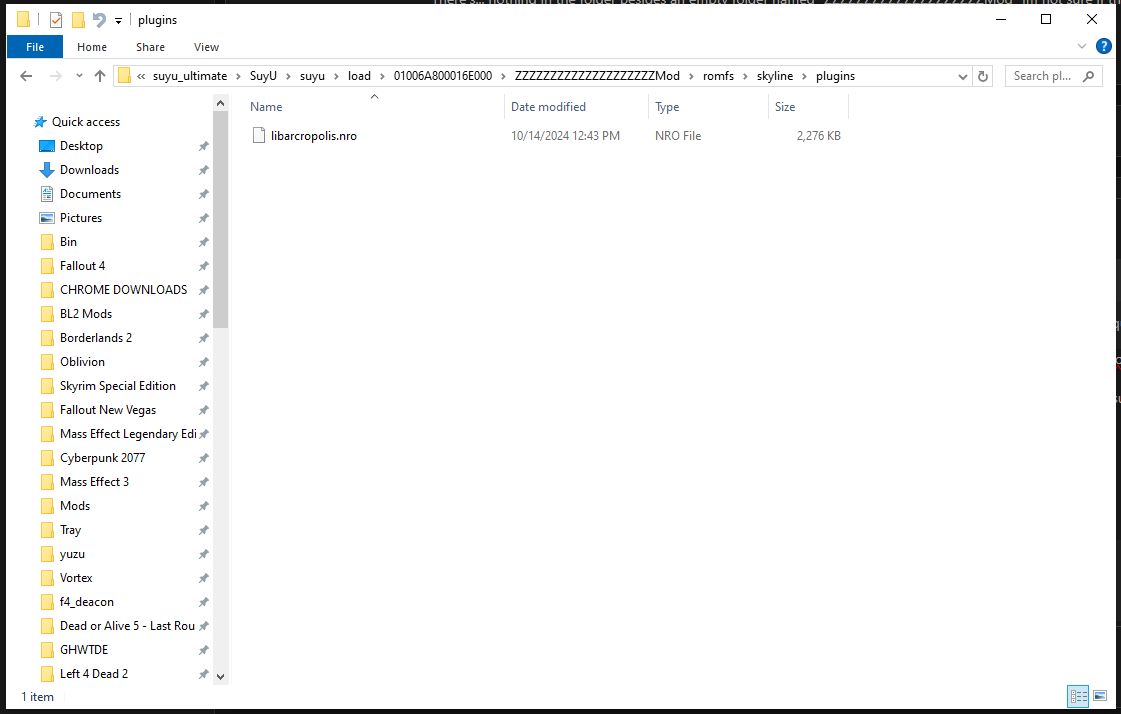
Task: Expand the ribbon with the chevron
Action: (x=1082, y=47)
